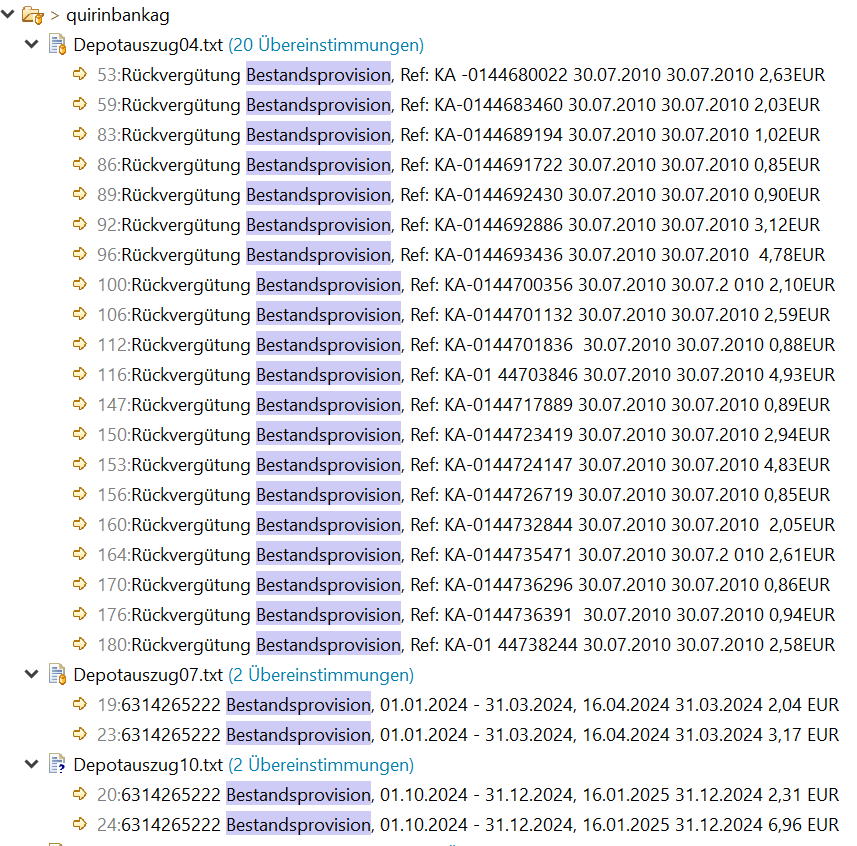Open match Ref KA-0144700356 2,10EUR

tap(466, 285)
